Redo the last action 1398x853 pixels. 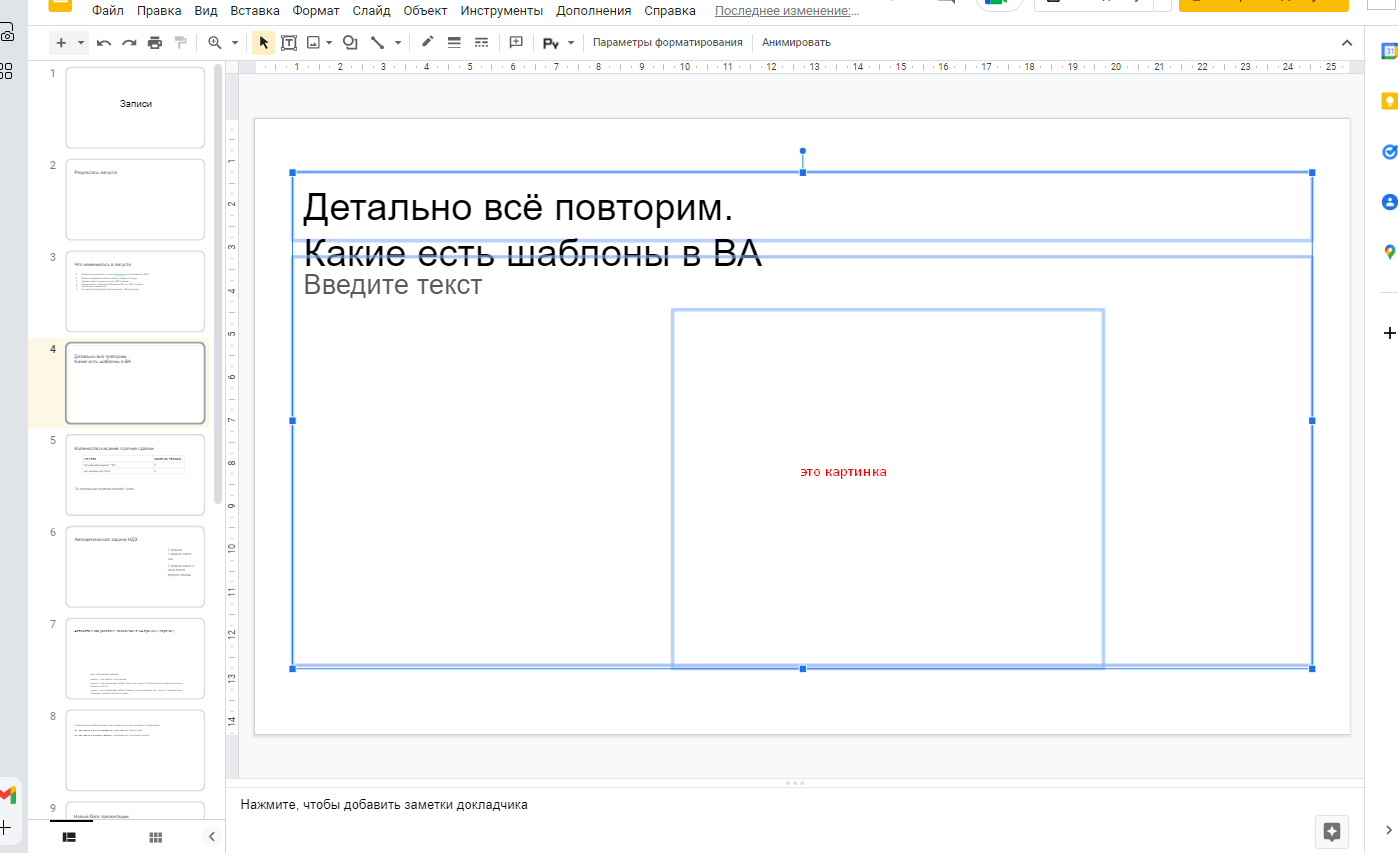pyautogui.click(x=129, y=43)
